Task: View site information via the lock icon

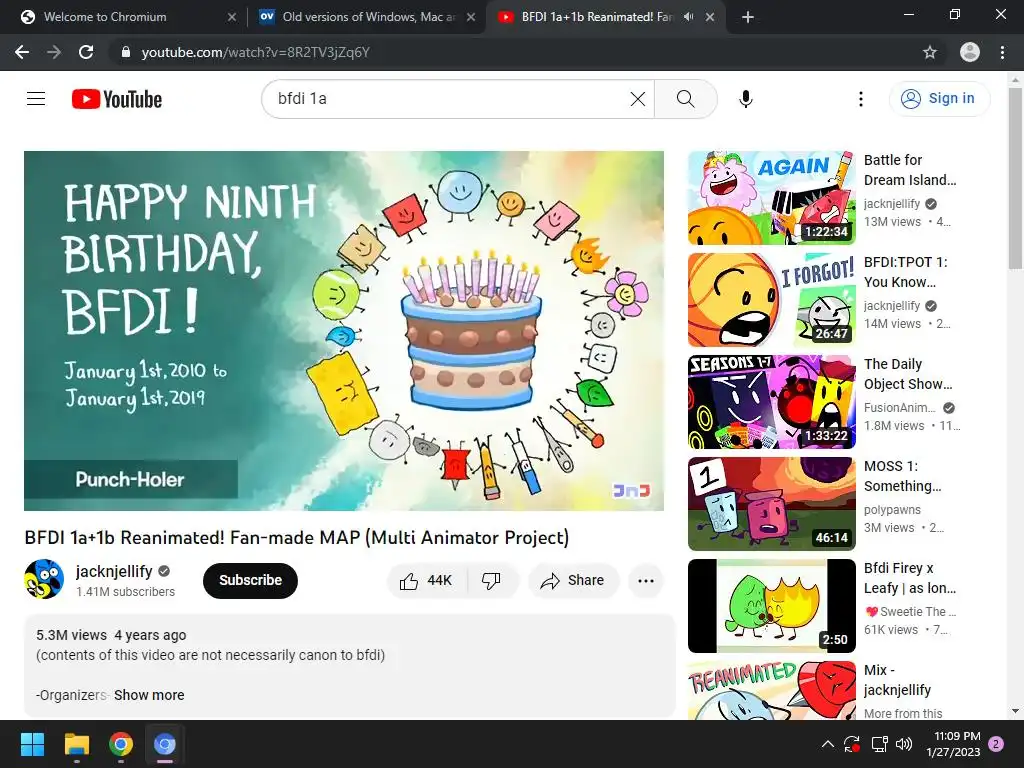Action: coord(126,52)
